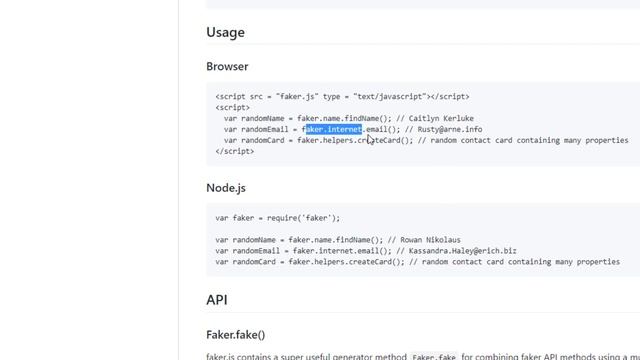Viewport: 640px width, 360px height.
Task: Click the API heading
Action: click(217, 300)
